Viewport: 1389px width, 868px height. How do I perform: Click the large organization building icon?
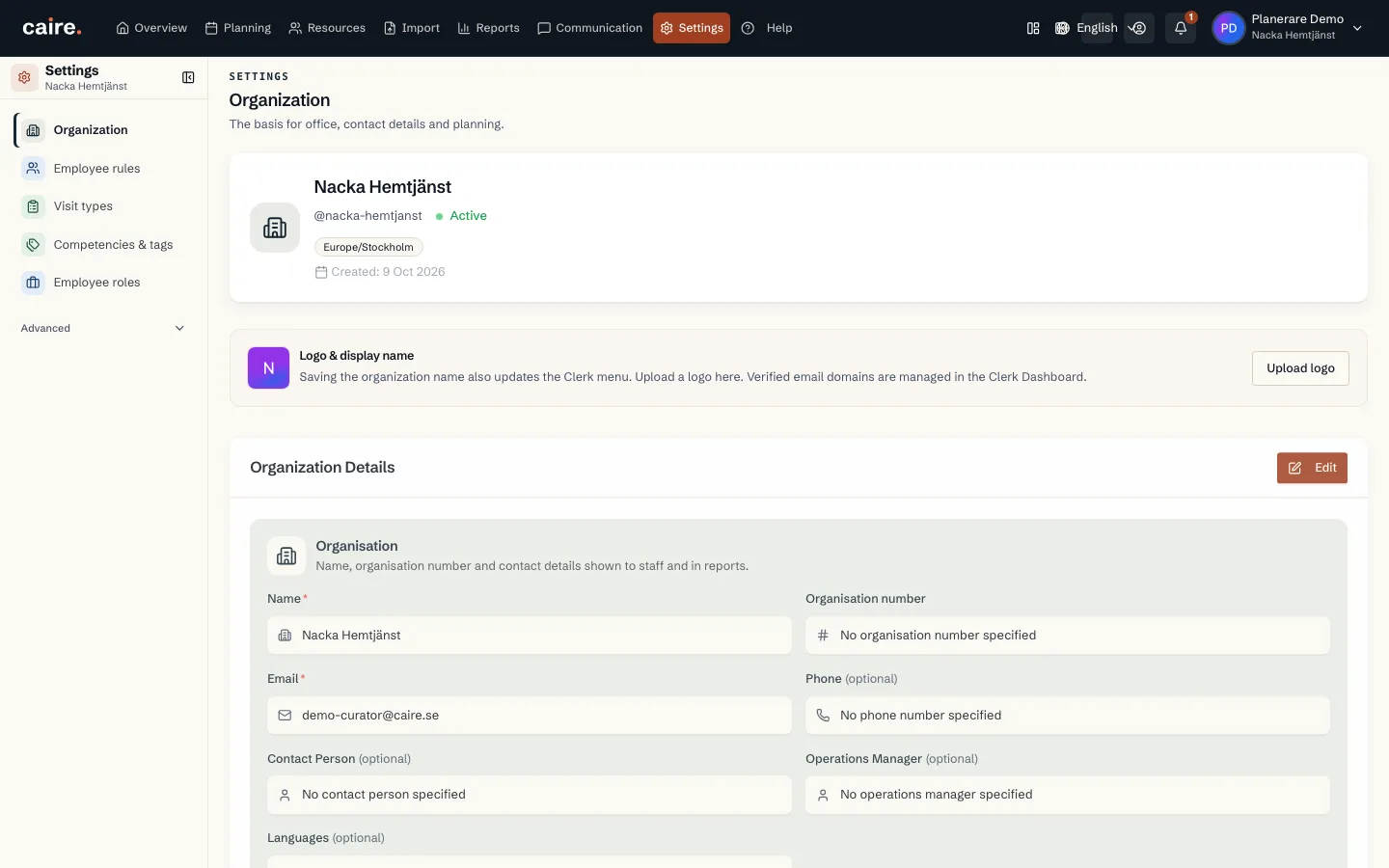click(x=275, y=228)
